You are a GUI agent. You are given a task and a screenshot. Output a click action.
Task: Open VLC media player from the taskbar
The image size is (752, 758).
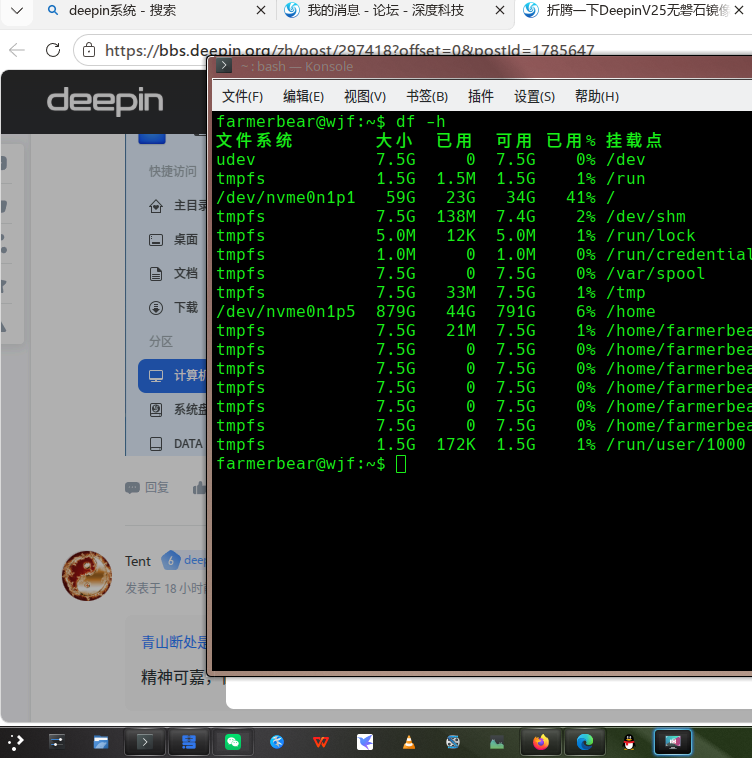click(409, 742)
